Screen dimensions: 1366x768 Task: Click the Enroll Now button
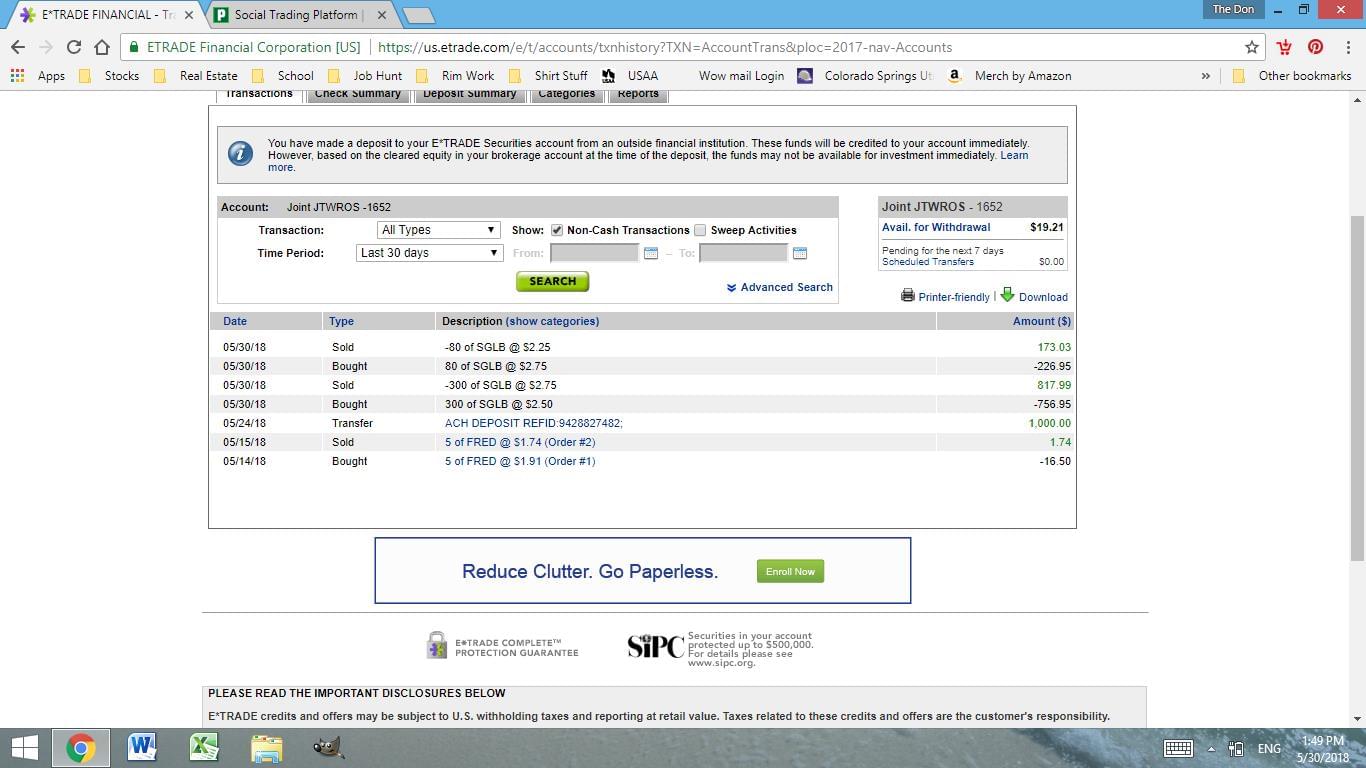pyautogui.click(x=790, y=571)
